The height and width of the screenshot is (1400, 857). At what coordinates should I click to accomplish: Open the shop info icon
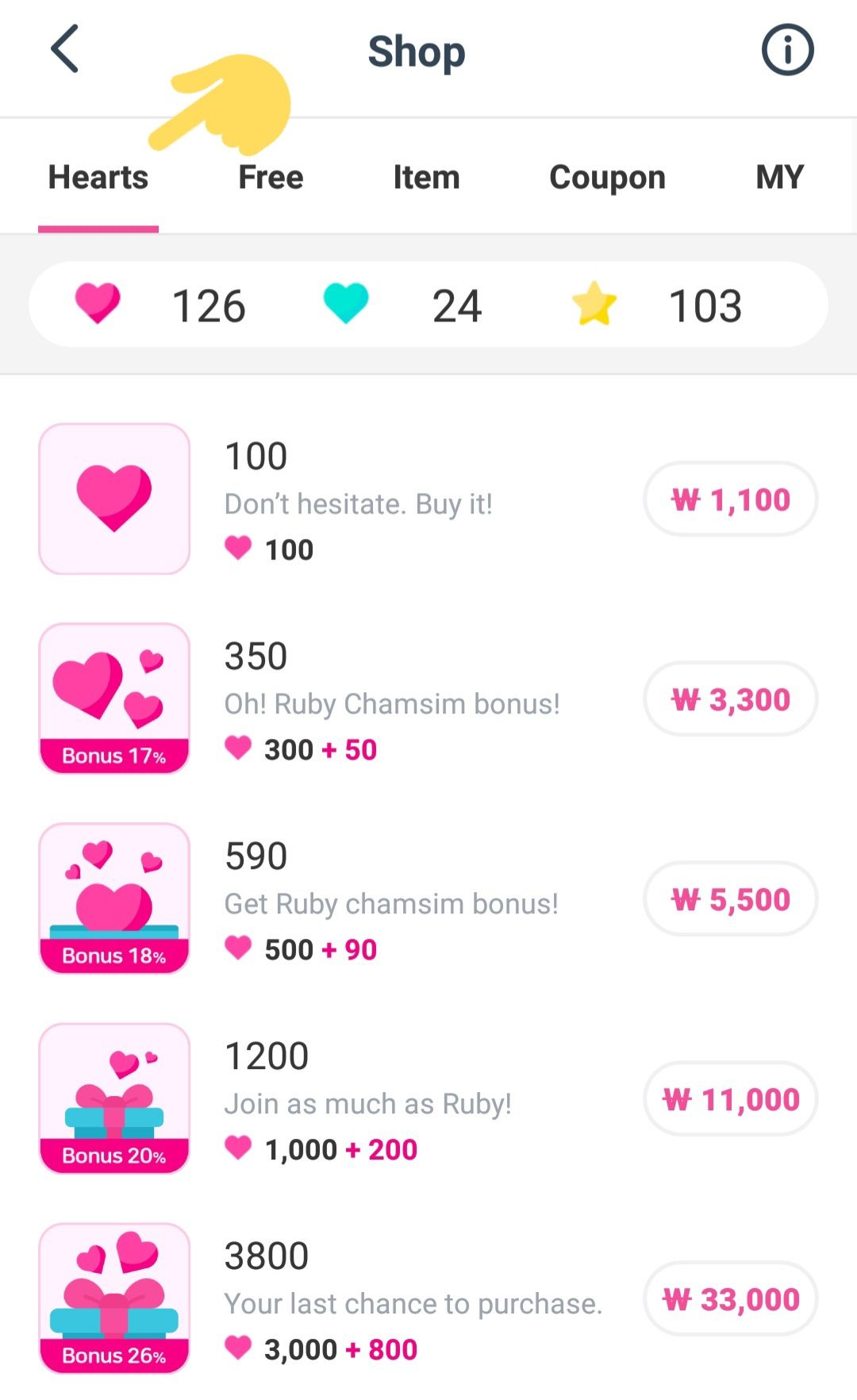[787, 50]
